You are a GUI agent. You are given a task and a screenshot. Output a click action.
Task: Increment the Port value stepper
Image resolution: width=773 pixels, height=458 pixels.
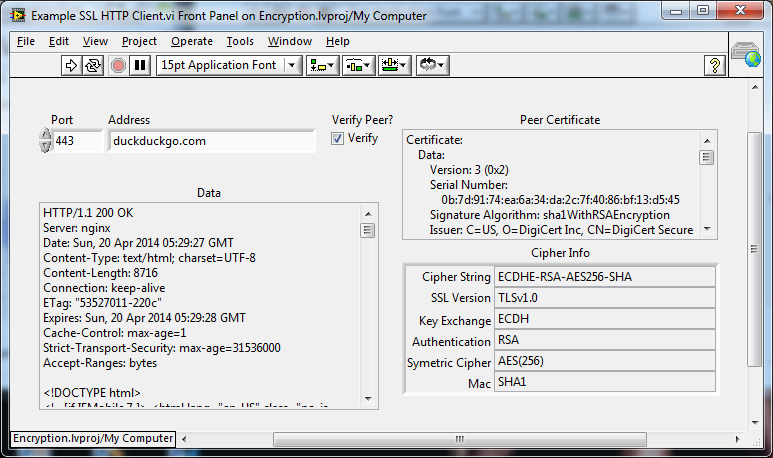45,135
